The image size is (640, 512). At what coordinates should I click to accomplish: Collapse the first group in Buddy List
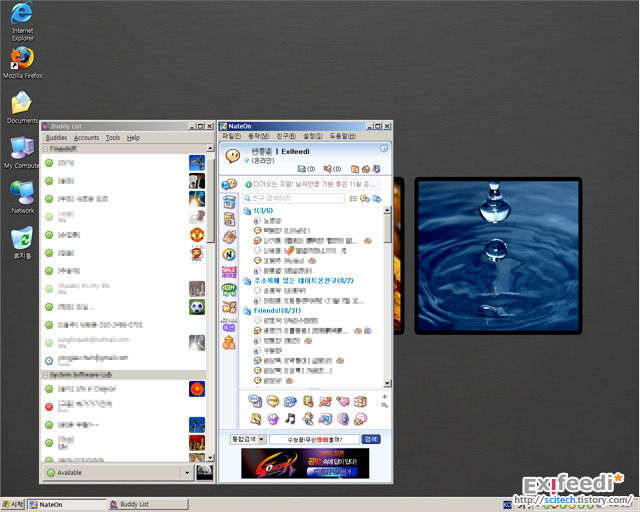45,149
